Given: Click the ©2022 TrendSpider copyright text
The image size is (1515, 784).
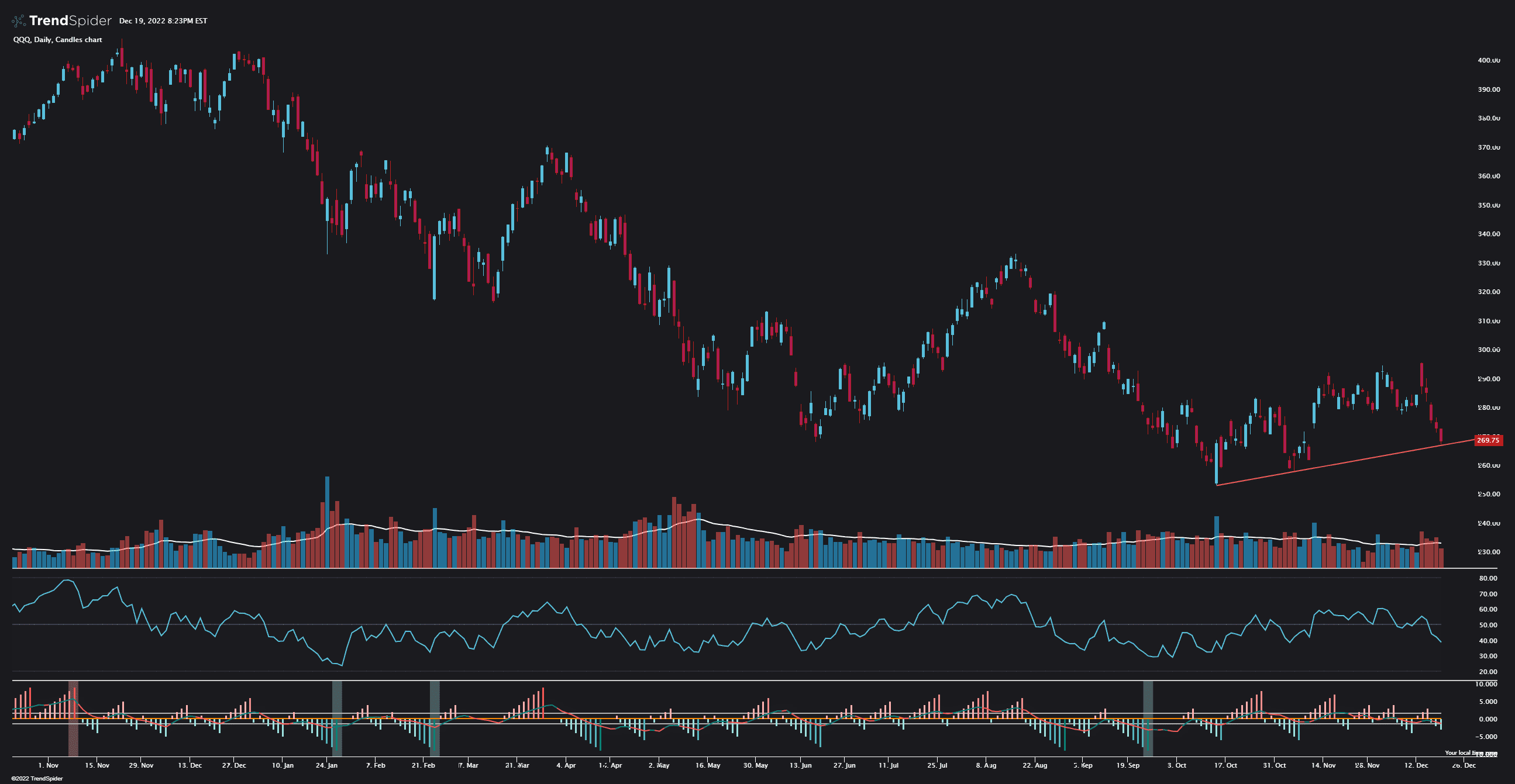Looking at the screenshot, I should 37,778.
